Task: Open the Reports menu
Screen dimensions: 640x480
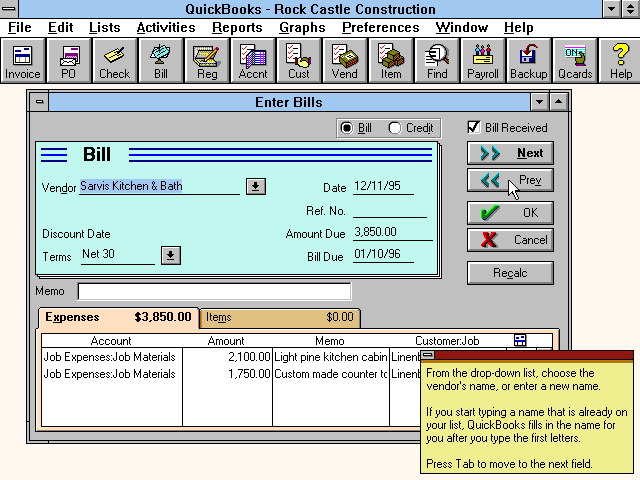Action: (237, 27)
